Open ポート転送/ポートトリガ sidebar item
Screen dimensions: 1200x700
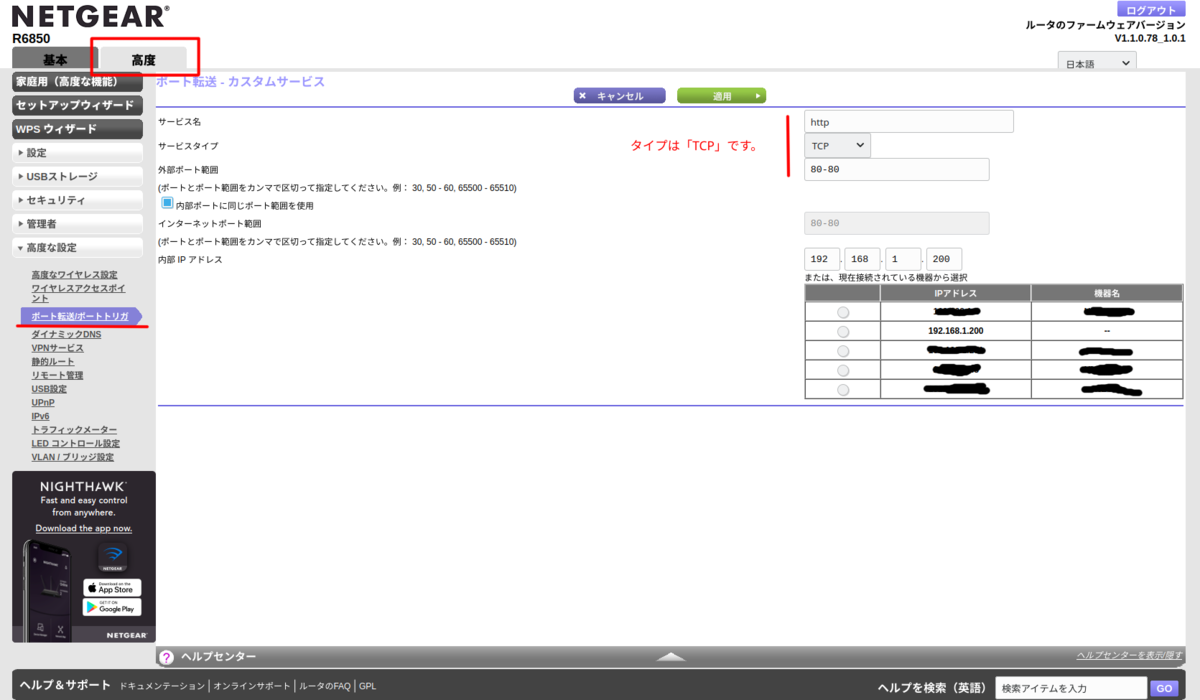tap(80, 316)
